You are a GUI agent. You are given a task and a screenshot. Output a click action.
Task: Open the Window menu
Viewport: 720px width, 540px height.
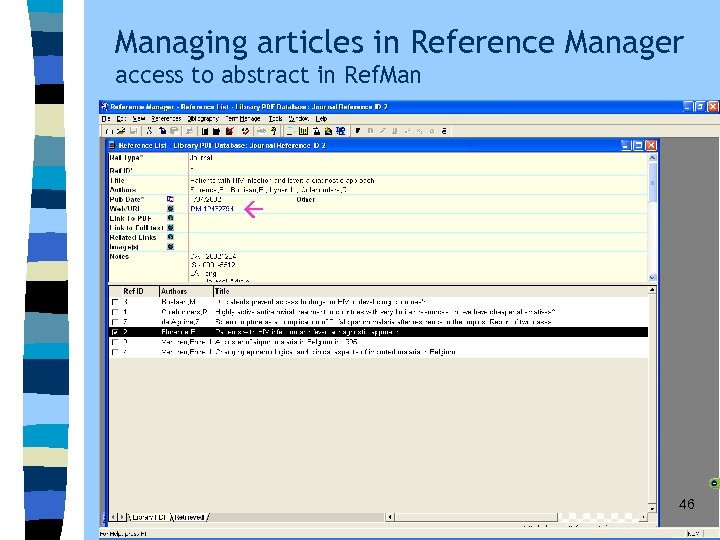click(x=298, y=119)
